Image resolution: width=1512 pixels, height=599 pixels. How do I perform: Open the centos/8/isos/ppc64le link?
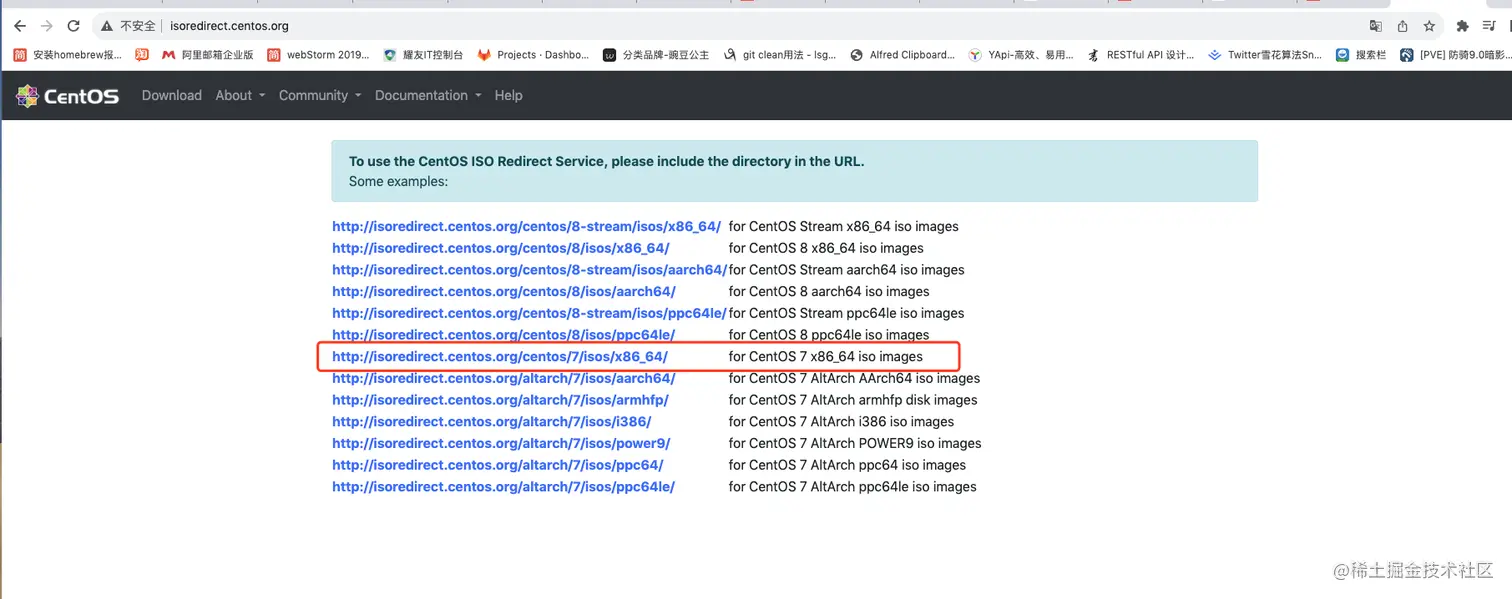(504, 335)
